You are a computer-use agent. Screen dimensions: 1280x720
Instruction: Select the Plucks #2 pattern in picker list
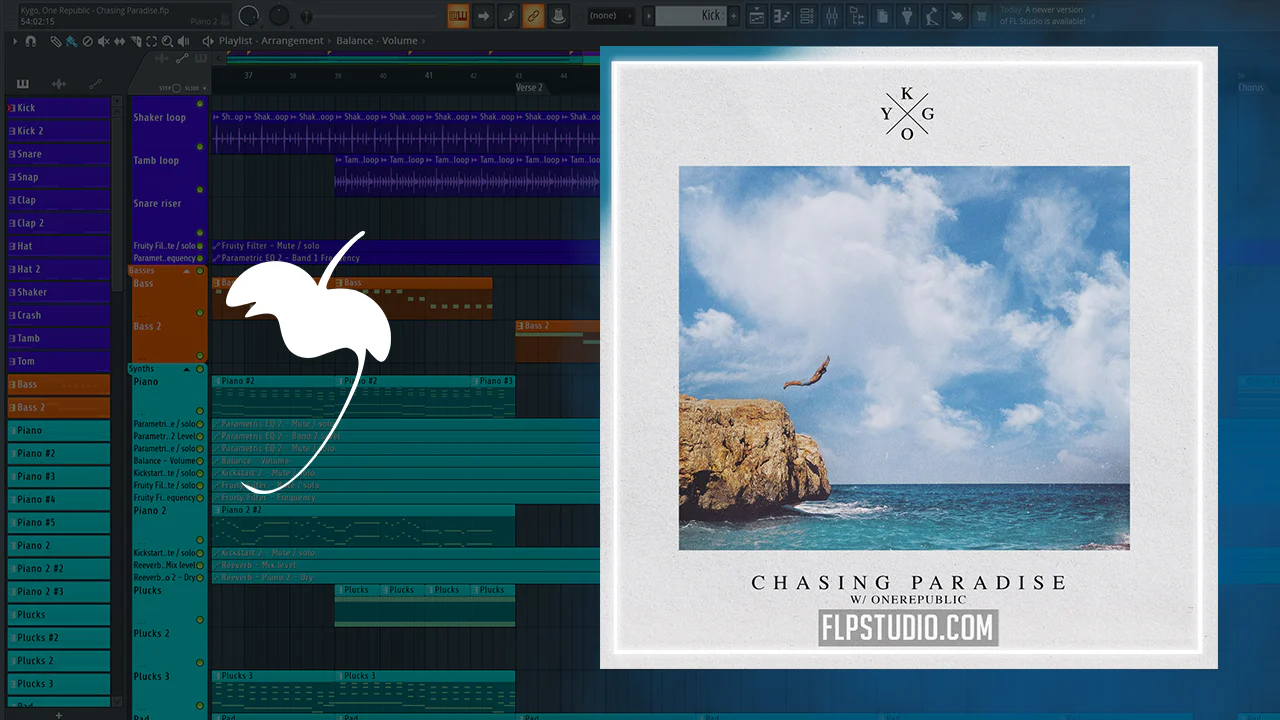click(58, 637)
